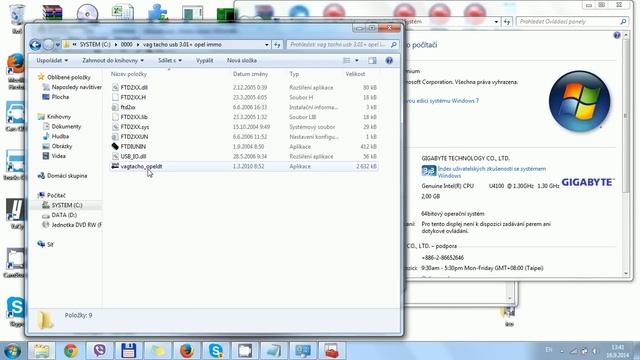Open the red toolbox taskbar icon
This screenshot has width=640, height=360.
[x=331, y=351]
